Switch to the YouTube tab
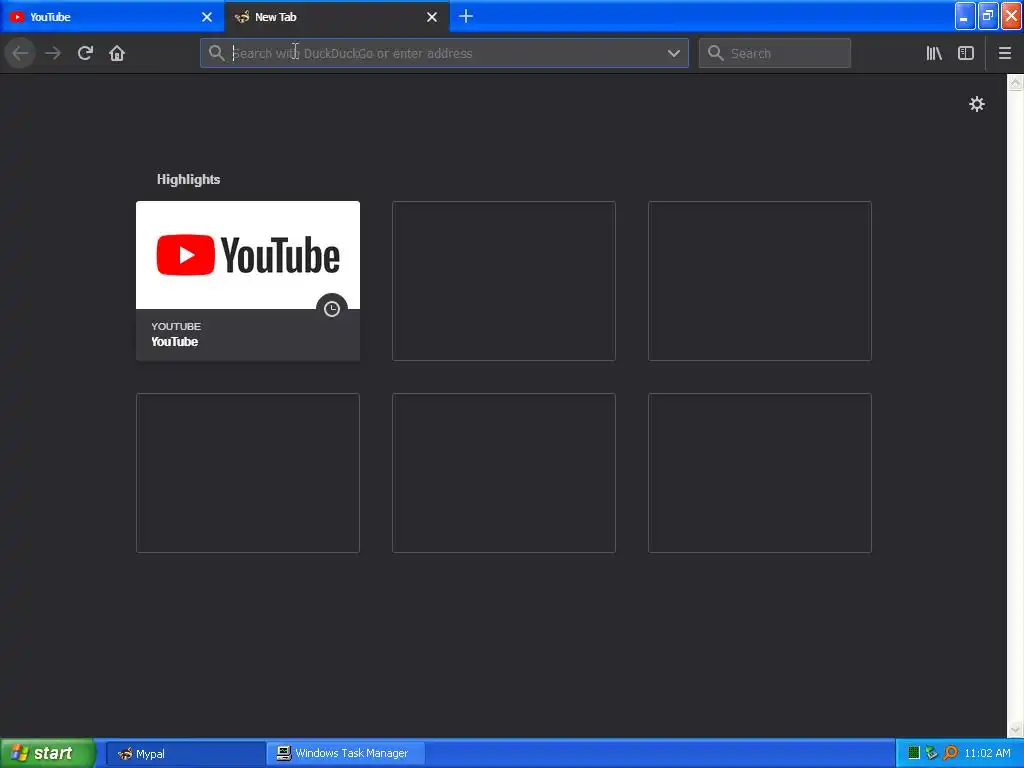This screenshot has height=768, width=1024. [x=112, y=16]
